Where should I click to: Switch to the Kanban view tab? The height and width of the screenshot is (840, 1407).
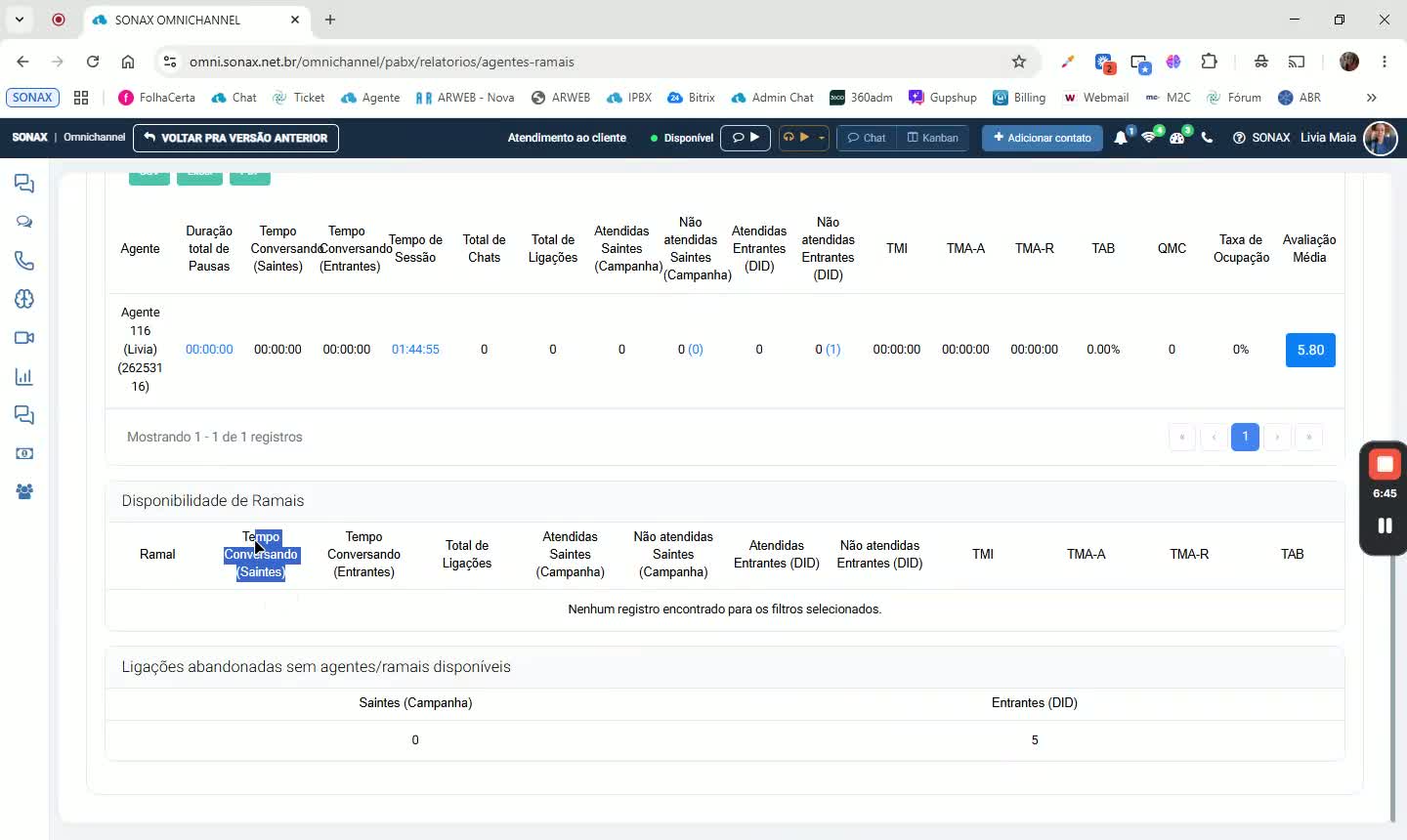[933, 138]
